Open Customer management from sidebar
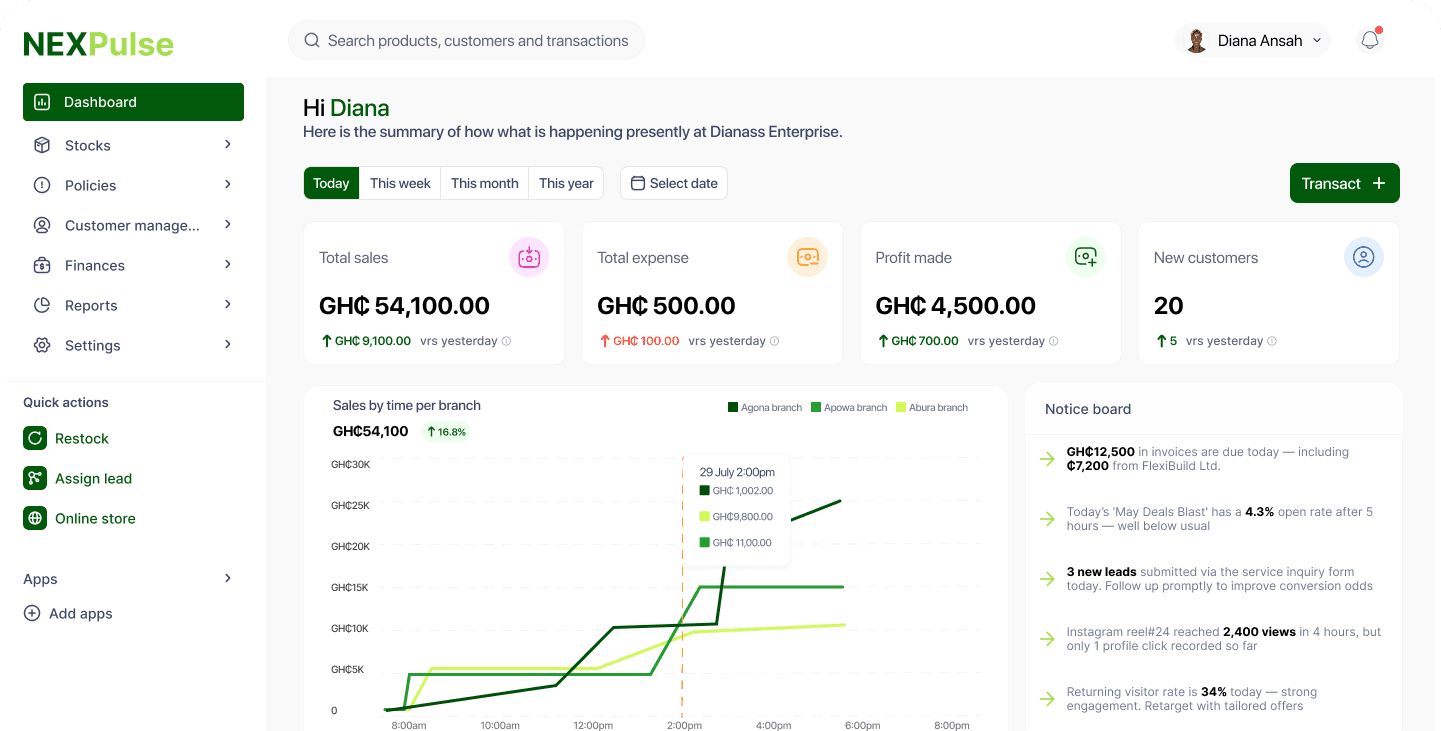The image size is (1441, 731). click(x=42, y=225)
